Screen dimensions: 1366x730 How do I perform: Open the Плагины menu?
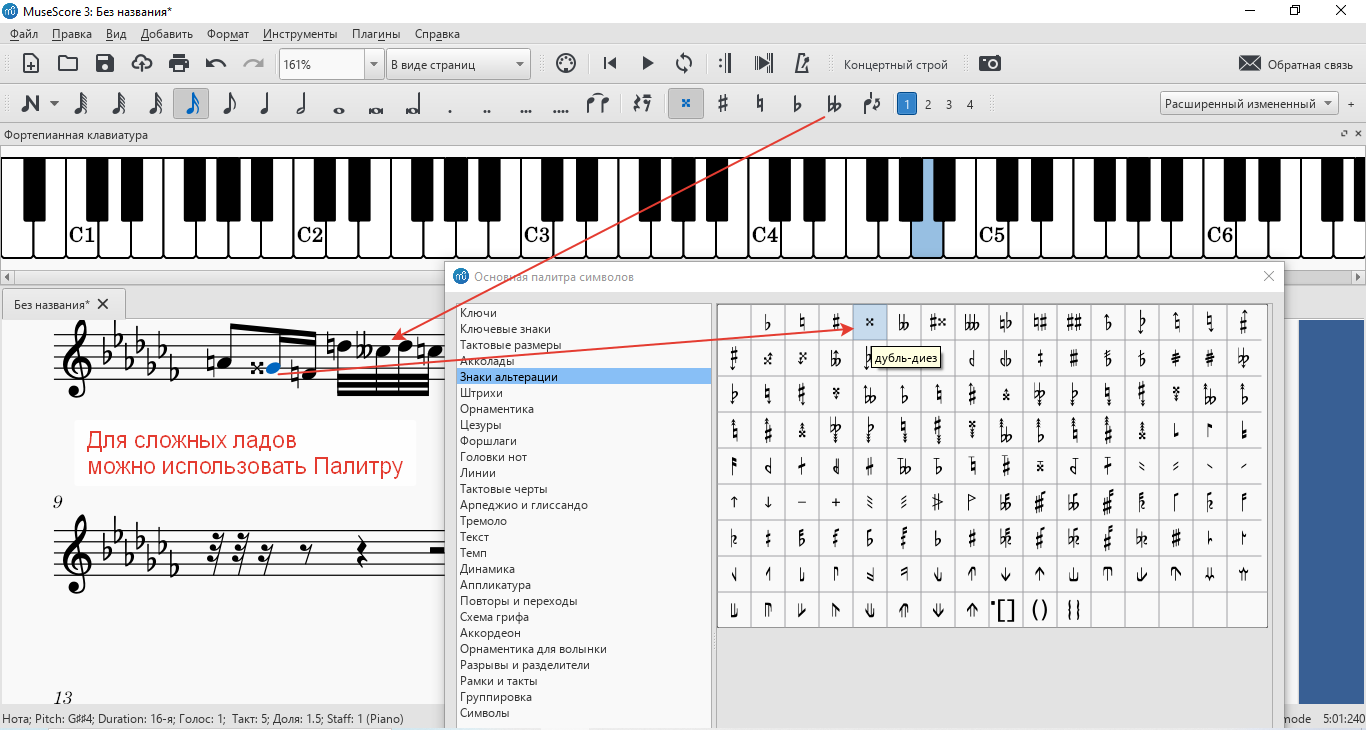pos(376,34)
